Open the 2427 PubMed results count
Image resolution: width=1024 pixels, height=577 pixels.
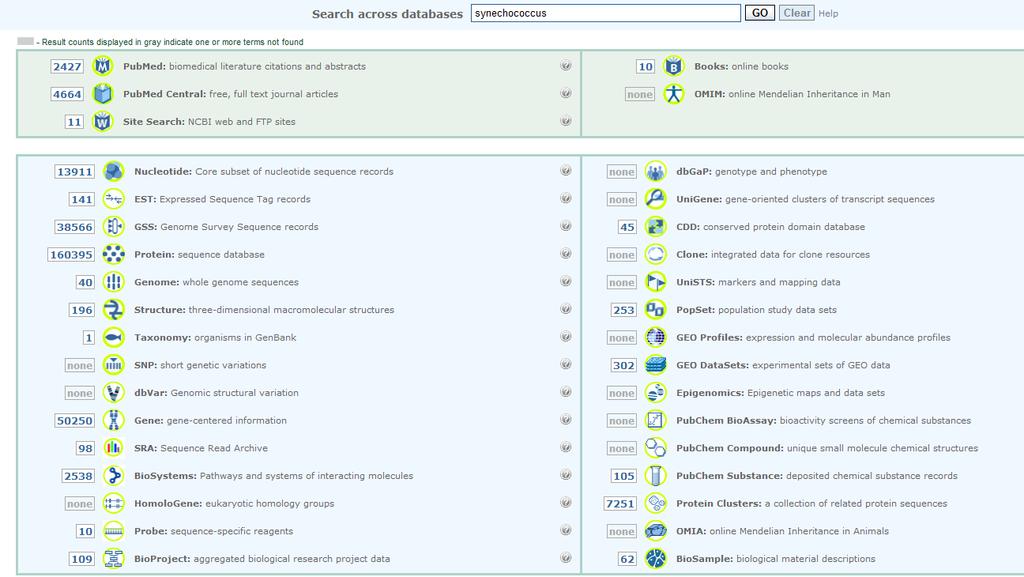point(67,67)
